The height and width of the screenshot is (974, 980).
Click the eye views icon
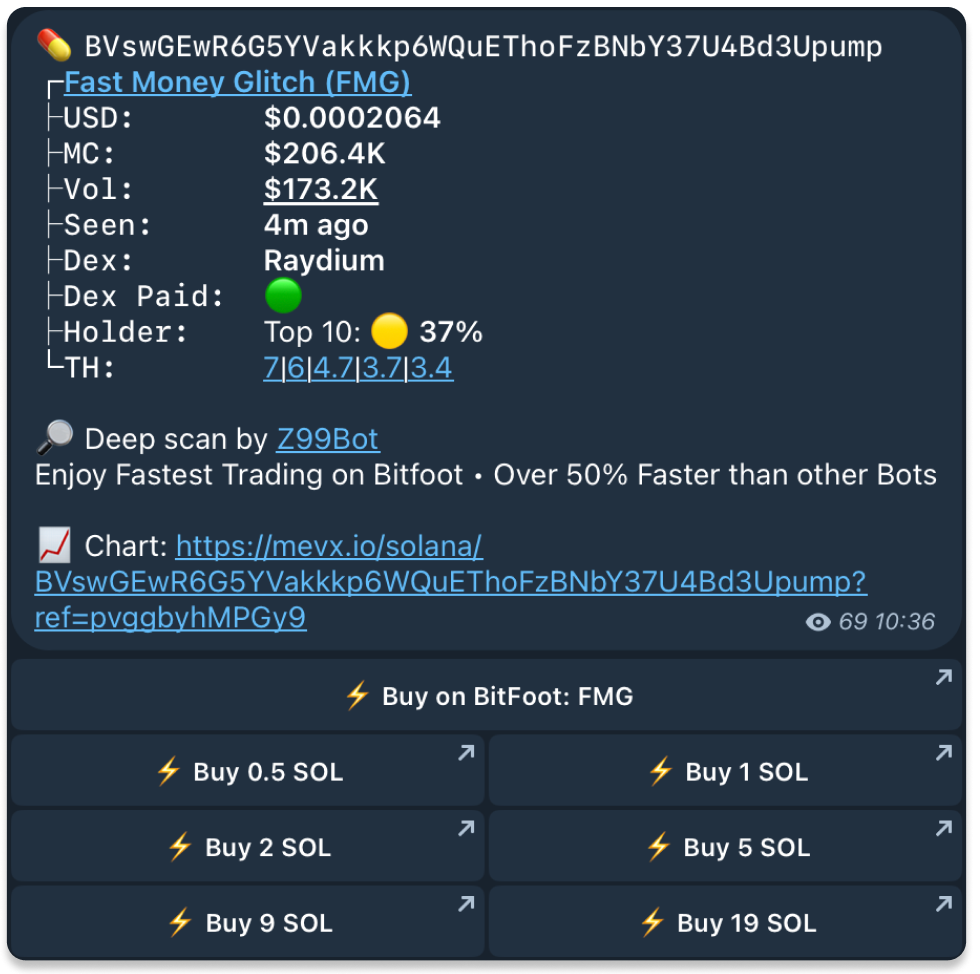818,622
